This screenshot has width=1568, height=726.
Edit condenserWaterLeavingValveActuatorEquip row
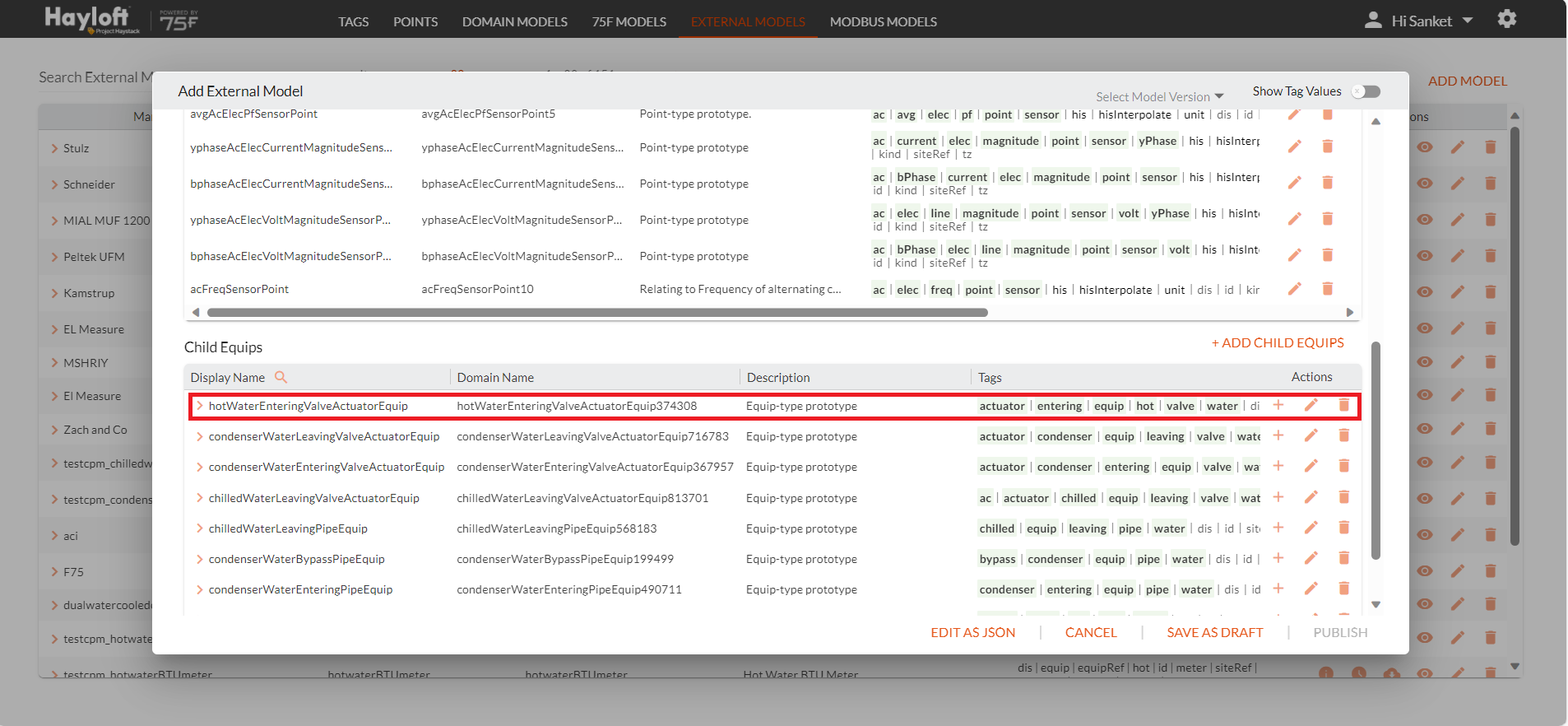[1311, 435]
